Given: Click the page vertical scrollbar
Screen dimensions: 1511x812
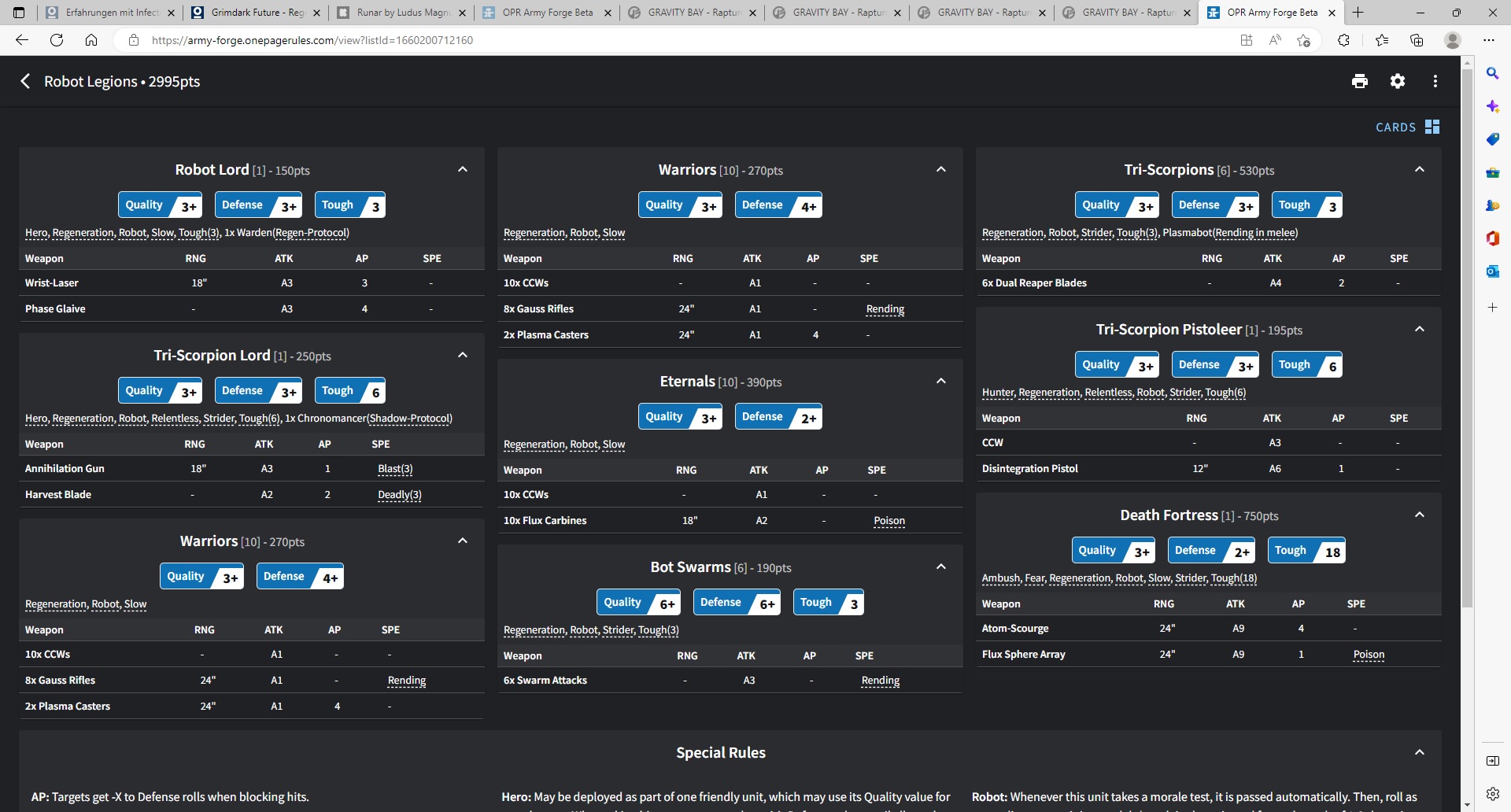Looking at the screenshot, I should pyautogui.click(x=1467, y=338).
